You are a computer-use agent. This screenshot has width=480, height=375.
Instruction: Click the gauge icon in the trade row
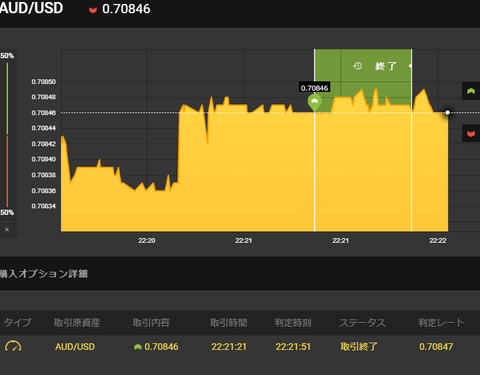click(13, 346)
